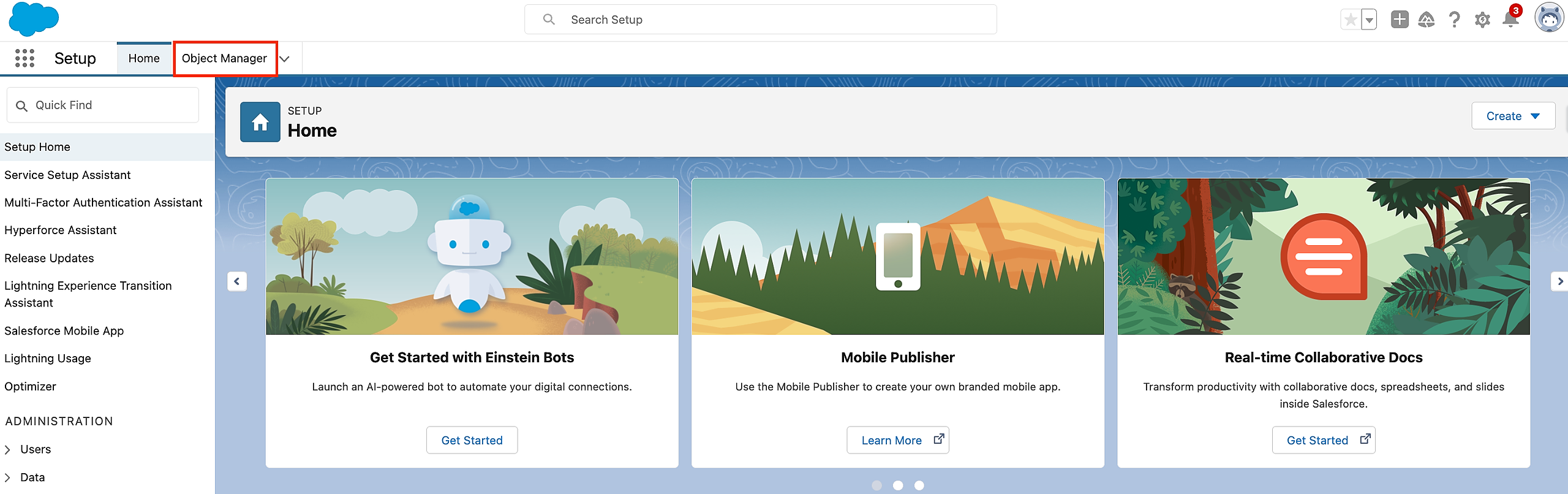The image size is (1568, 494).
Task: Open Release Updates in the sidebar
Action: [49, 258]
